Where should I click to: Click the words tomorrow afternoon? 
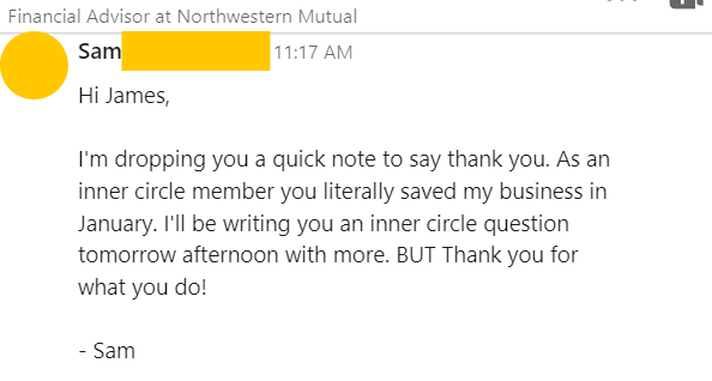pyautogui.click(x=178, y=255)
